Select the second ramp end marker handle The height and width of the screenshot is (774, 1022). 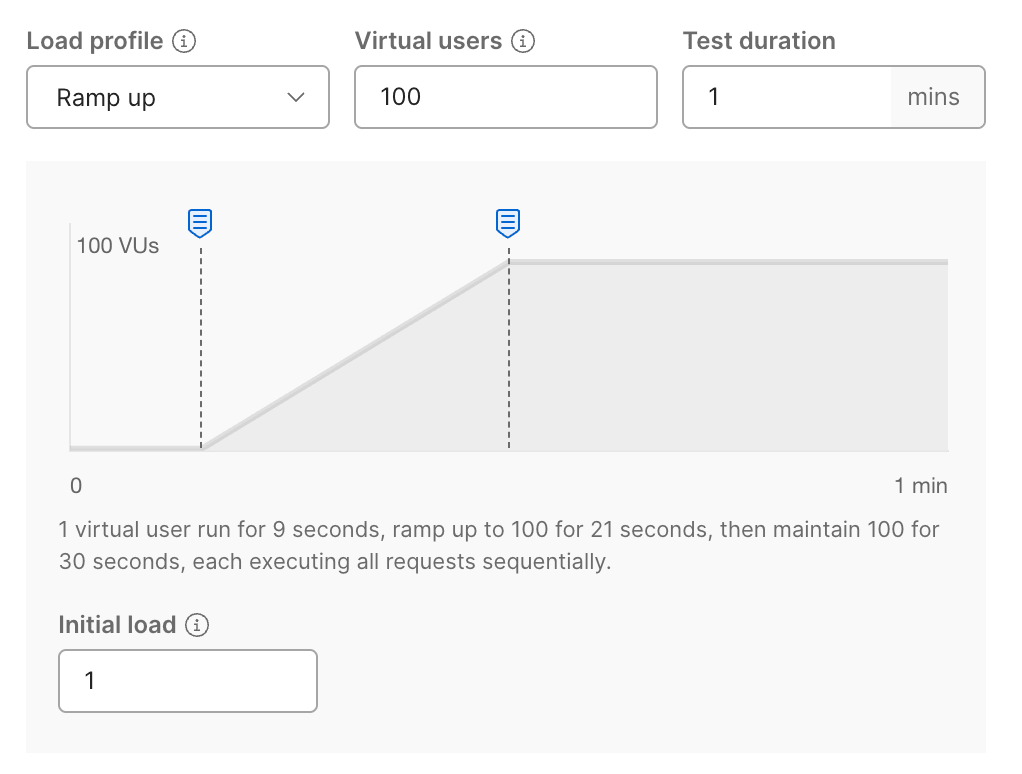[508, 223]
